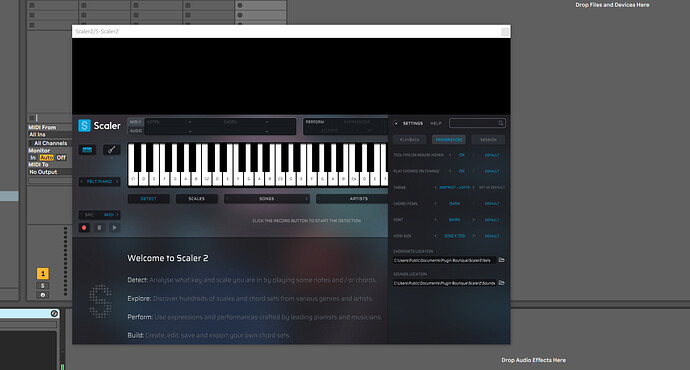The image size is (690, 370).
Task: Open the Help section
Action: pos(436,123)
